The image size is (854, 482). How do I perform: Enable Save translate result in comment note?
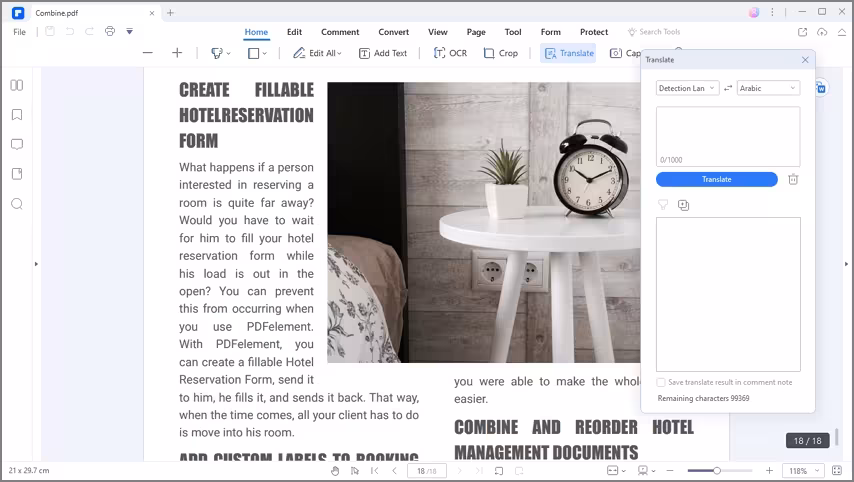pyautogui.click(x=661, y=382)
